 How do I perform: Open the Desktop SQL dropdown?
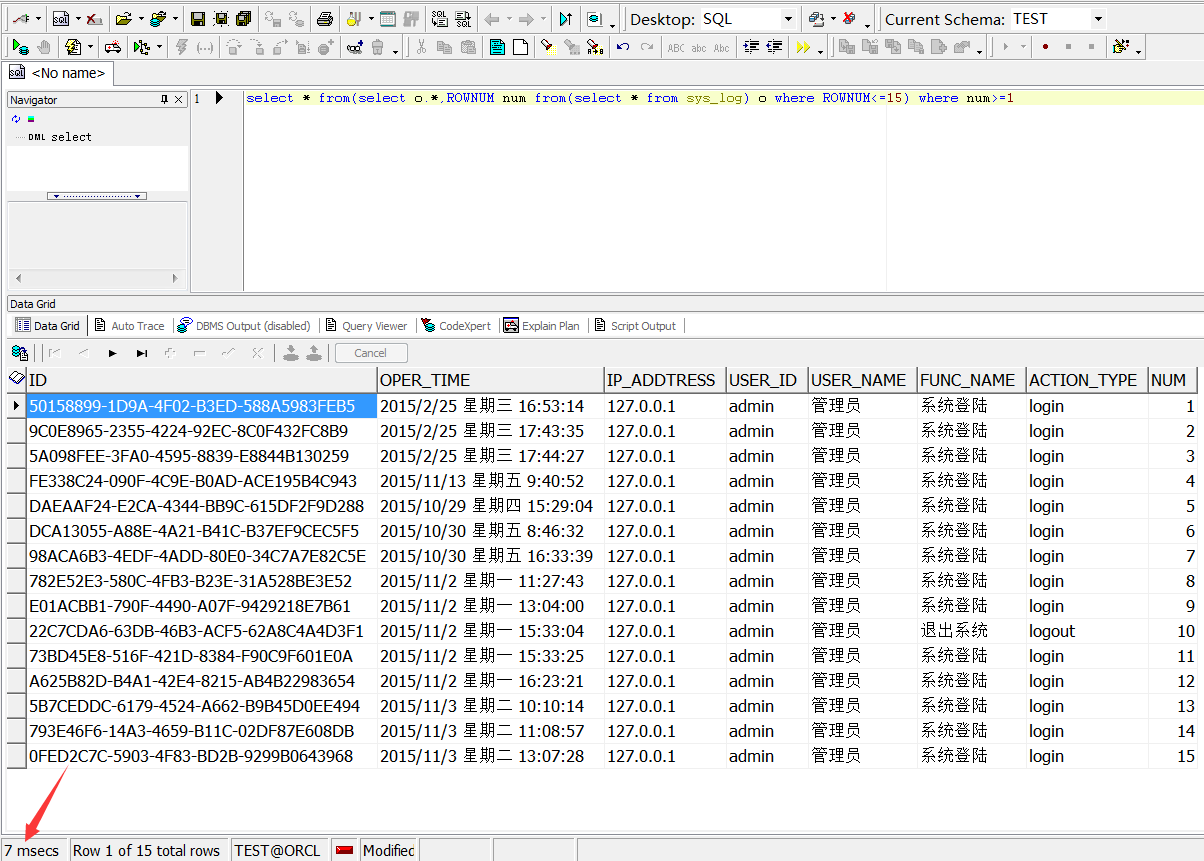point(788,19)
